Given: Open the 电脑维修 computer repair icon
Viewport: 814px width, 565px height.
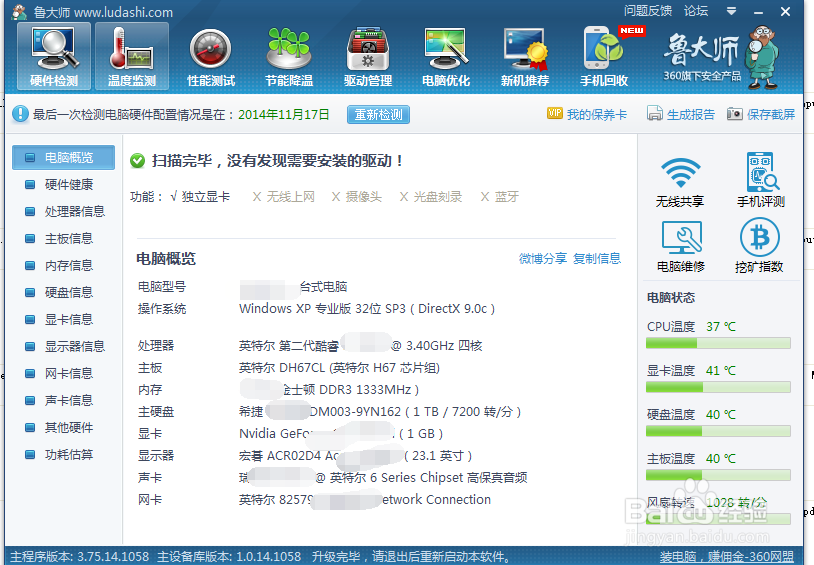Looking at the screenshot, I should [681, 247].
